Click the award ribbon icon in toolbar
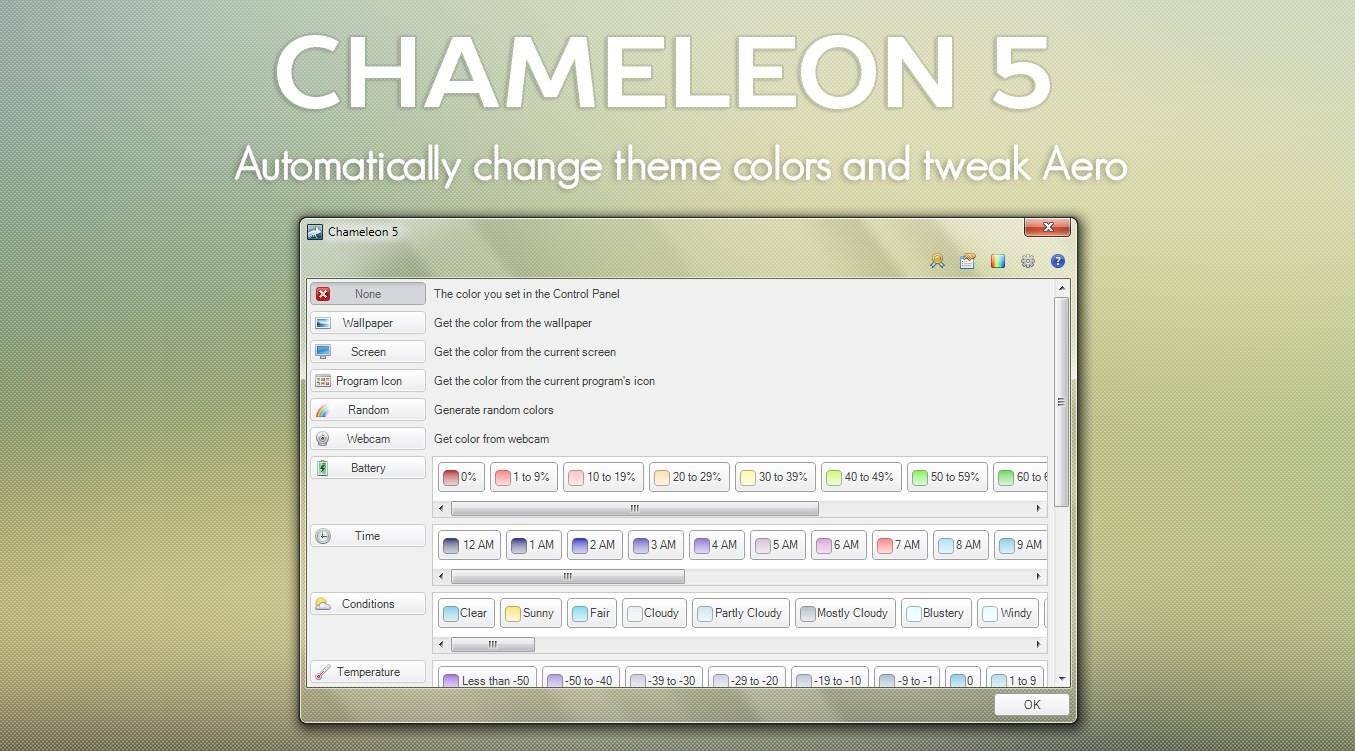The height and width of the screenshot is (751, 1355). click(x=937, y=261)
